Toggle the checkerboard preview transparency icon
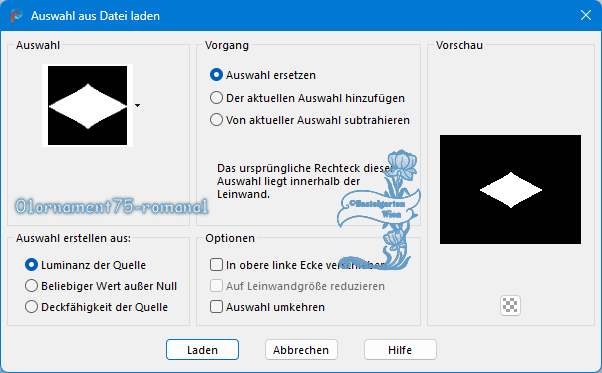The image size is (602, 373). pyautogui.click(x=510, y=305)
